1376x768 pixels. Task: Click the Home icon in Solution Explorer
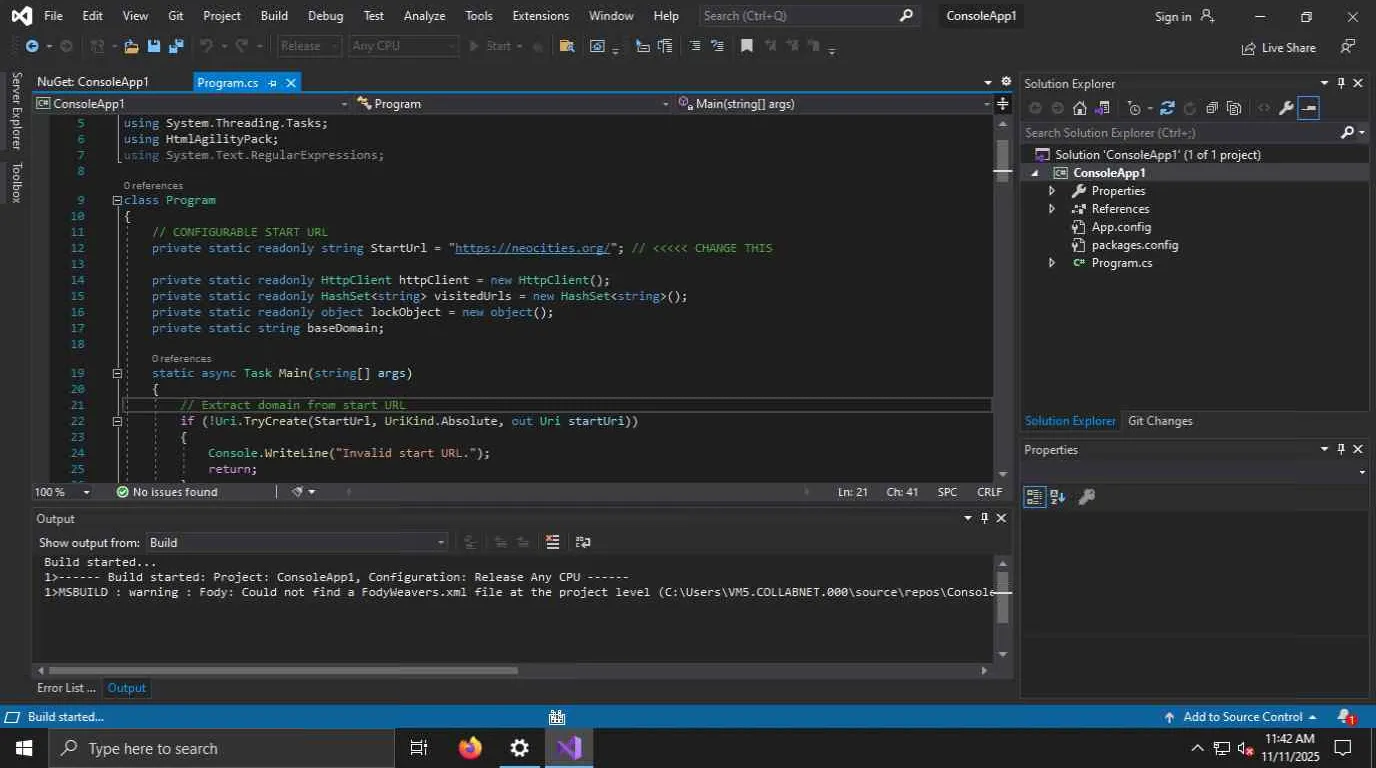point(1079,108)
